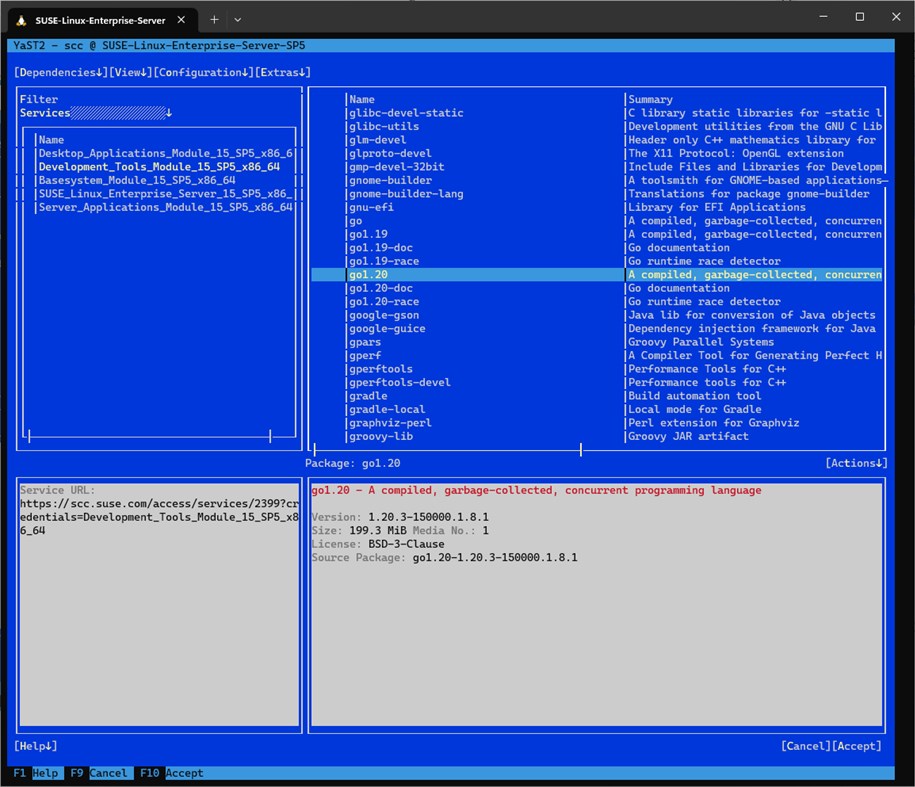This screenshot has width=915, height=787.
Task: Open the Extras menu
Action: point(283,72)
